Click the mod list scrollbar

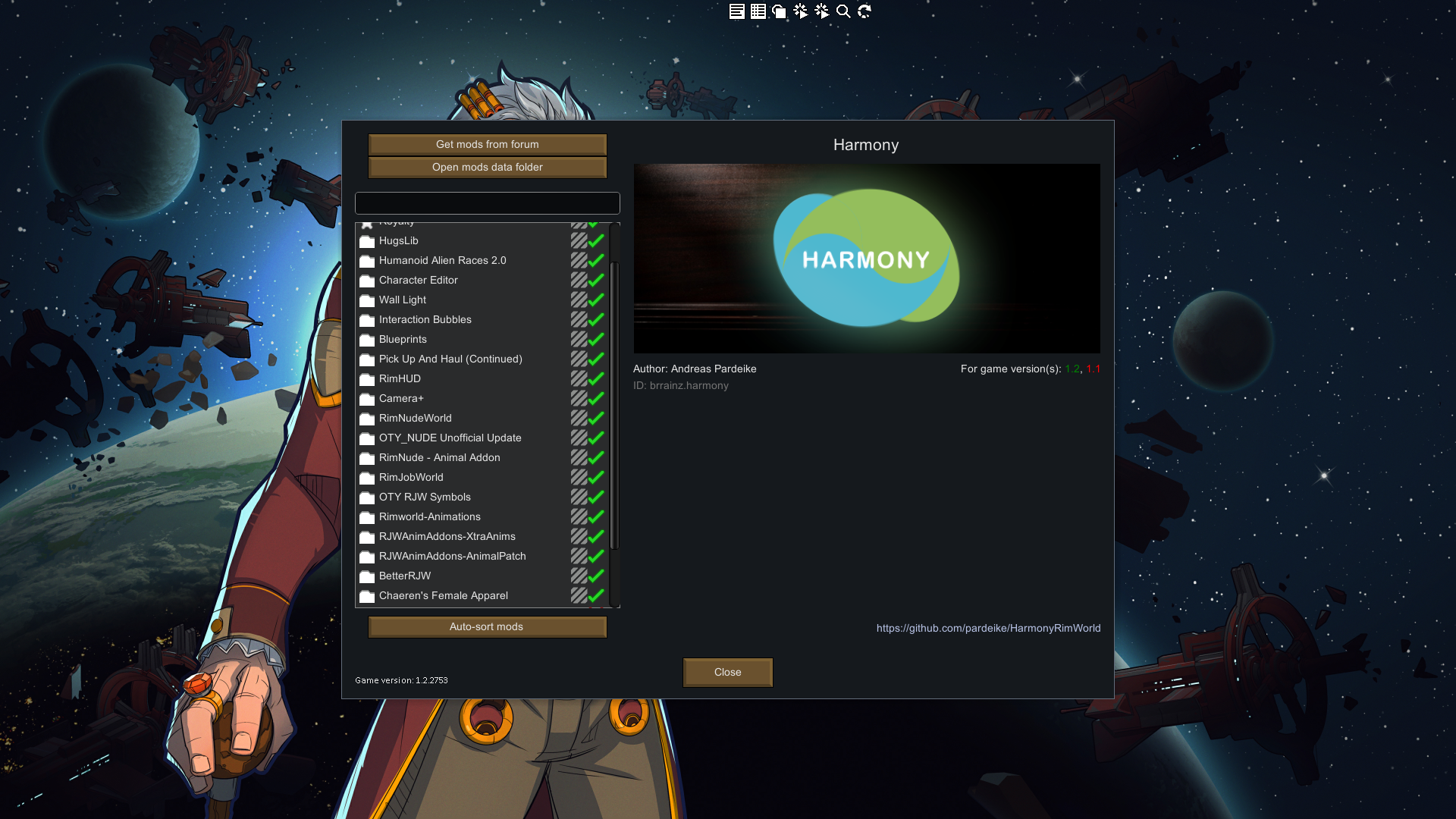614,405
